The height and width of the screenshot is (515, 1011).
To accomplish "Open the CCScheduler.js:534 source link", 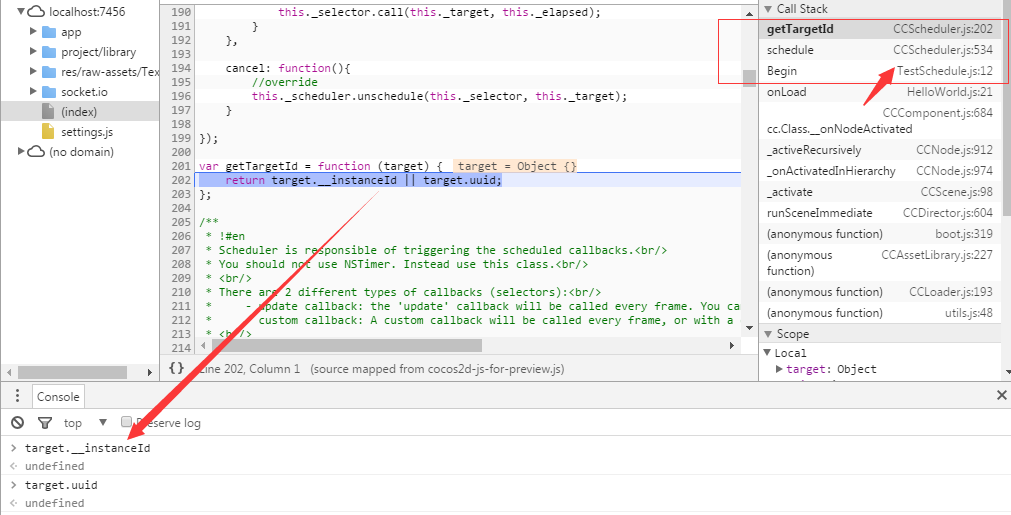I will 943,50.
